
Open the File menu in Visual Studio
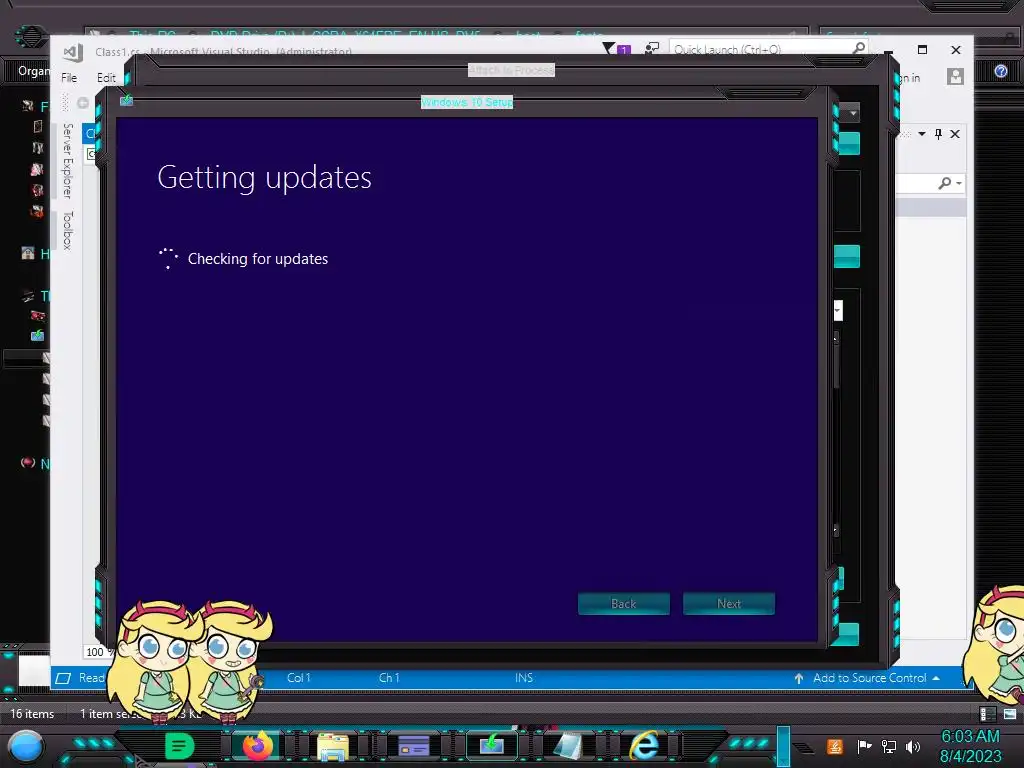coord(69,78)
